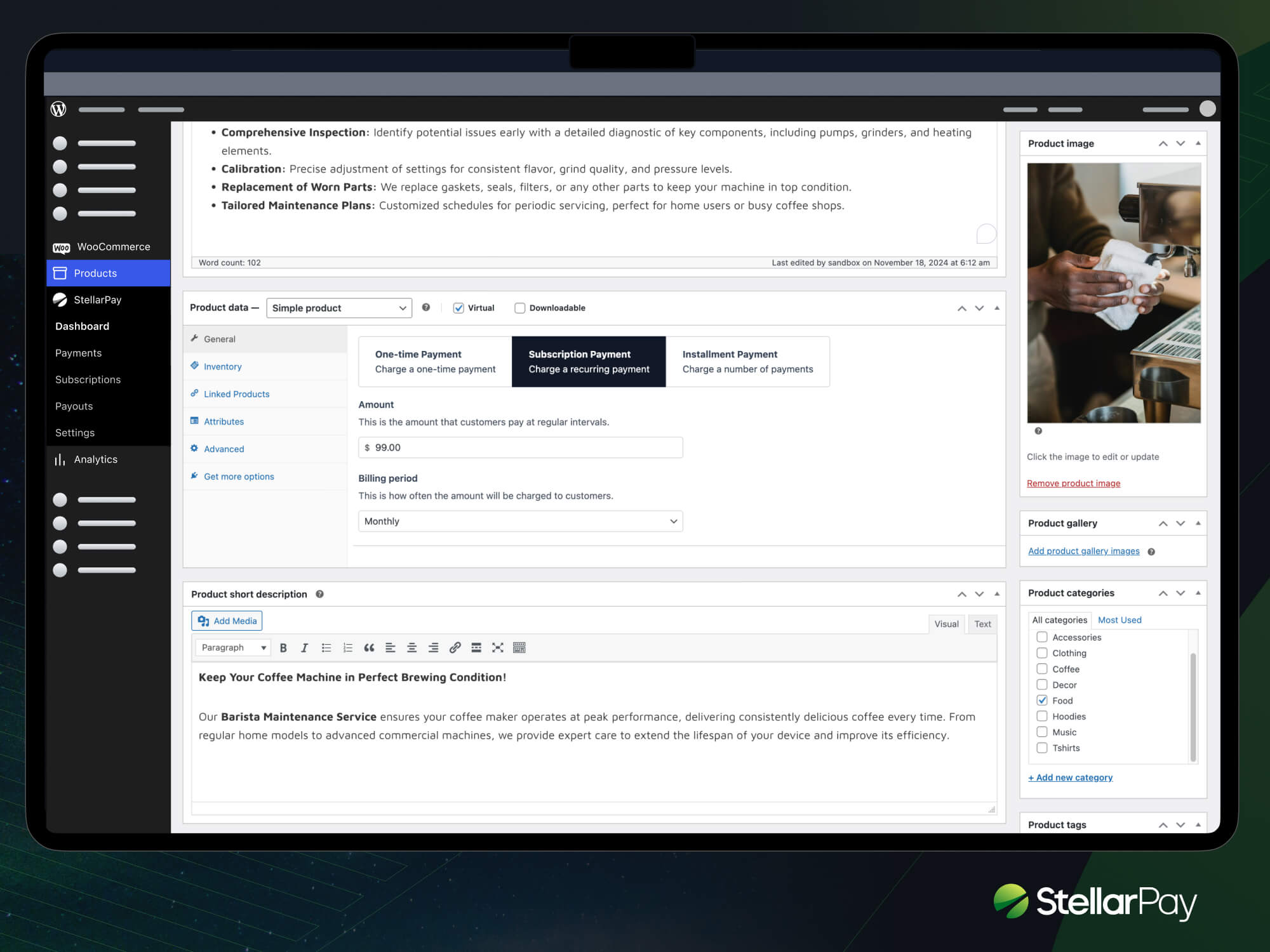Click Add product gallery images link
Screen dimensions: 1270x952
pyautogui.click(x=1083, y=552)
